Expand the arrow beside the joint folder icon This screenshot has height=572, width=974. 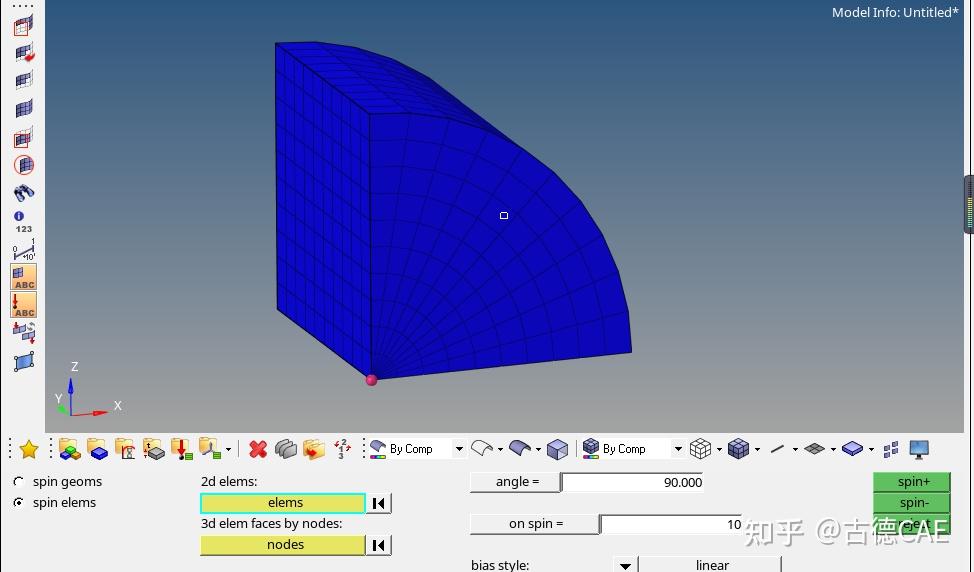[x=229, y=450]
